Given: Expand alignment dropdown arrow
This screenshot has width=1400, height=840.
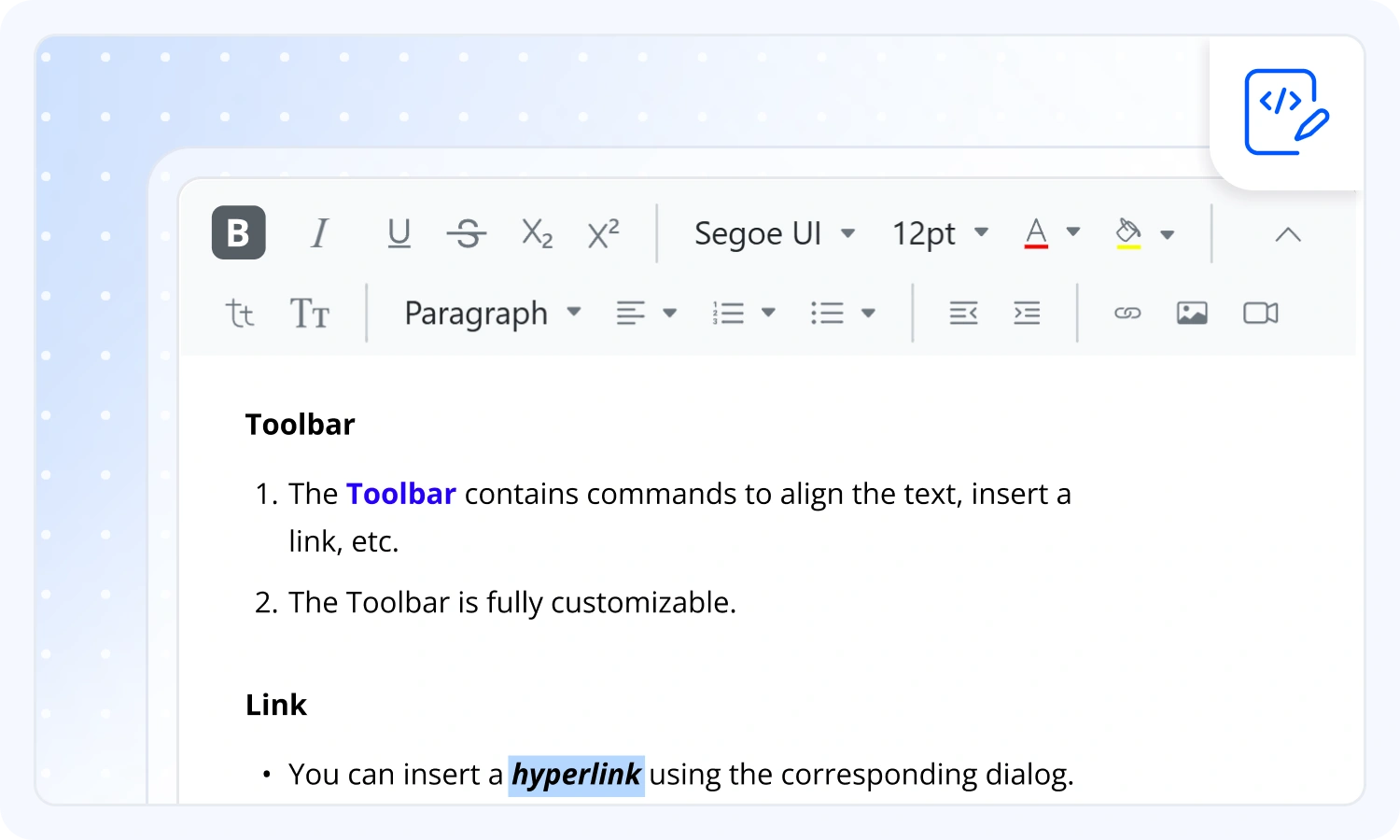Looking at the screenshot, I should tap(670, 313).
